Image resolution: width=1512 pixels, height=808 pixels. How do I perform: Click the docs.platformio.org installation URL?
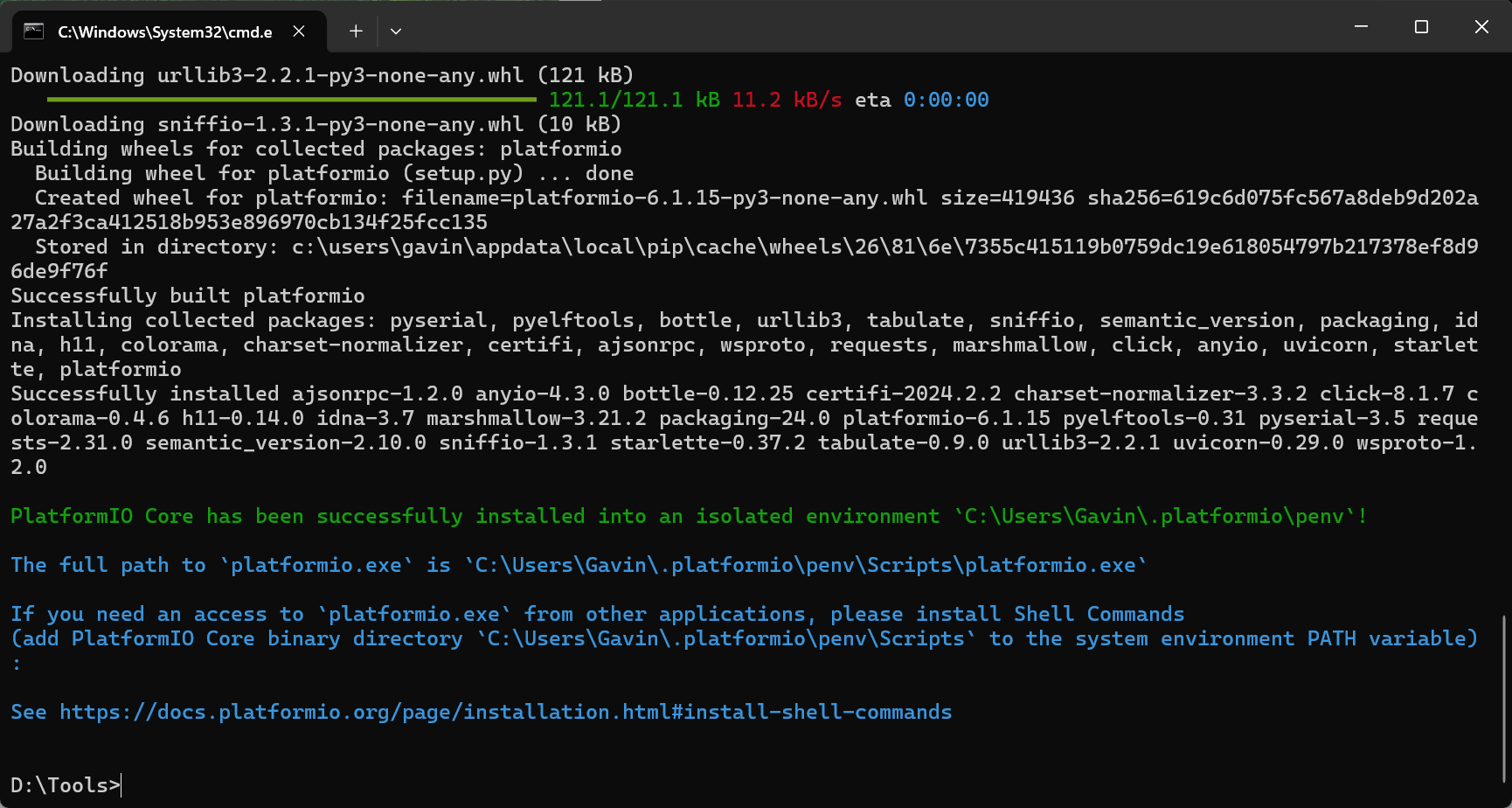506,712
